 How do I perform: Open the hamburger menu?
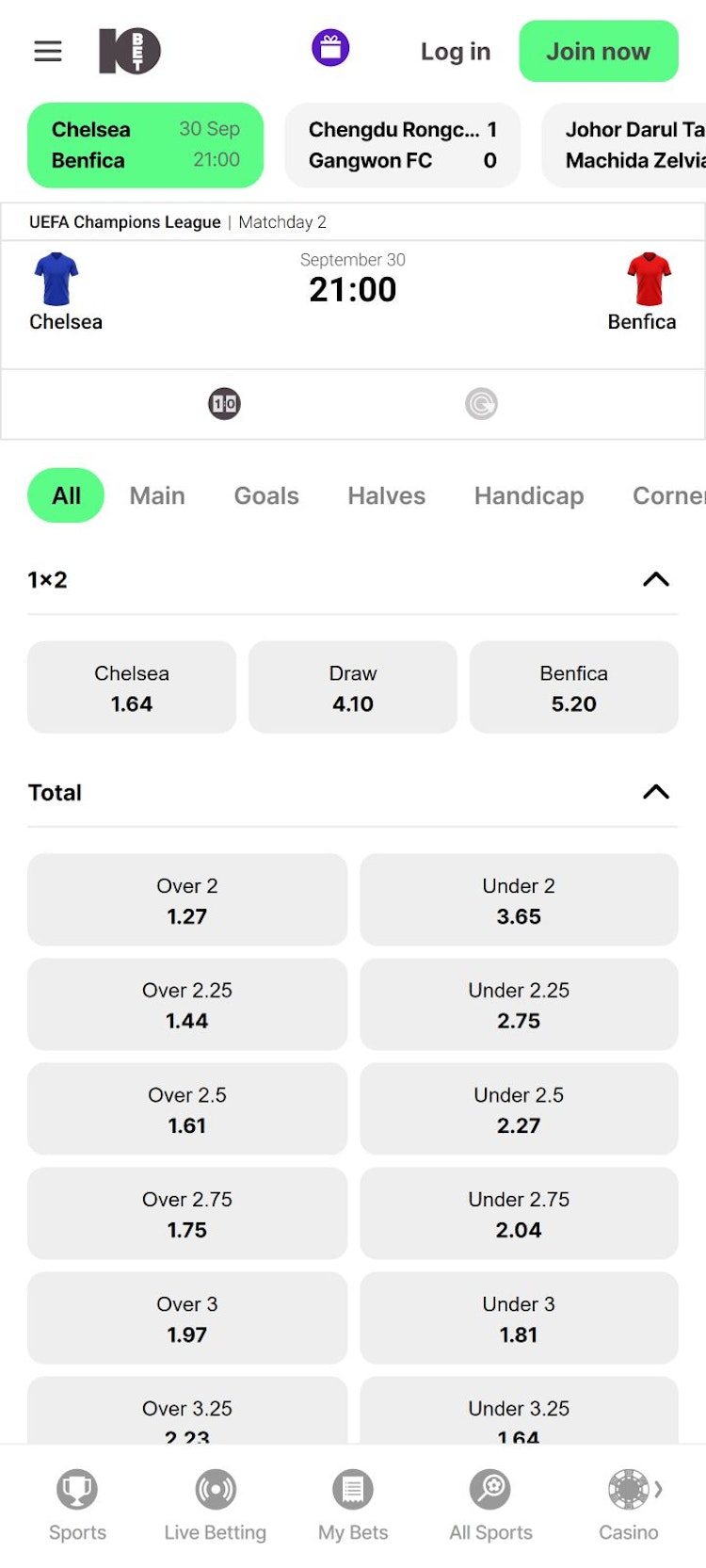48,51
